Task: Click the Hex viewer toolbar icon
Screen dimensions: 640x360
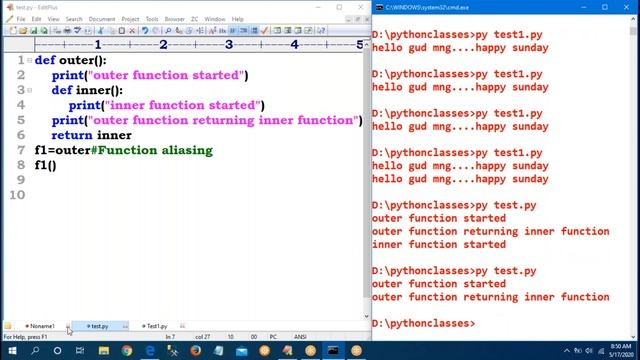Action: [222, 31]
